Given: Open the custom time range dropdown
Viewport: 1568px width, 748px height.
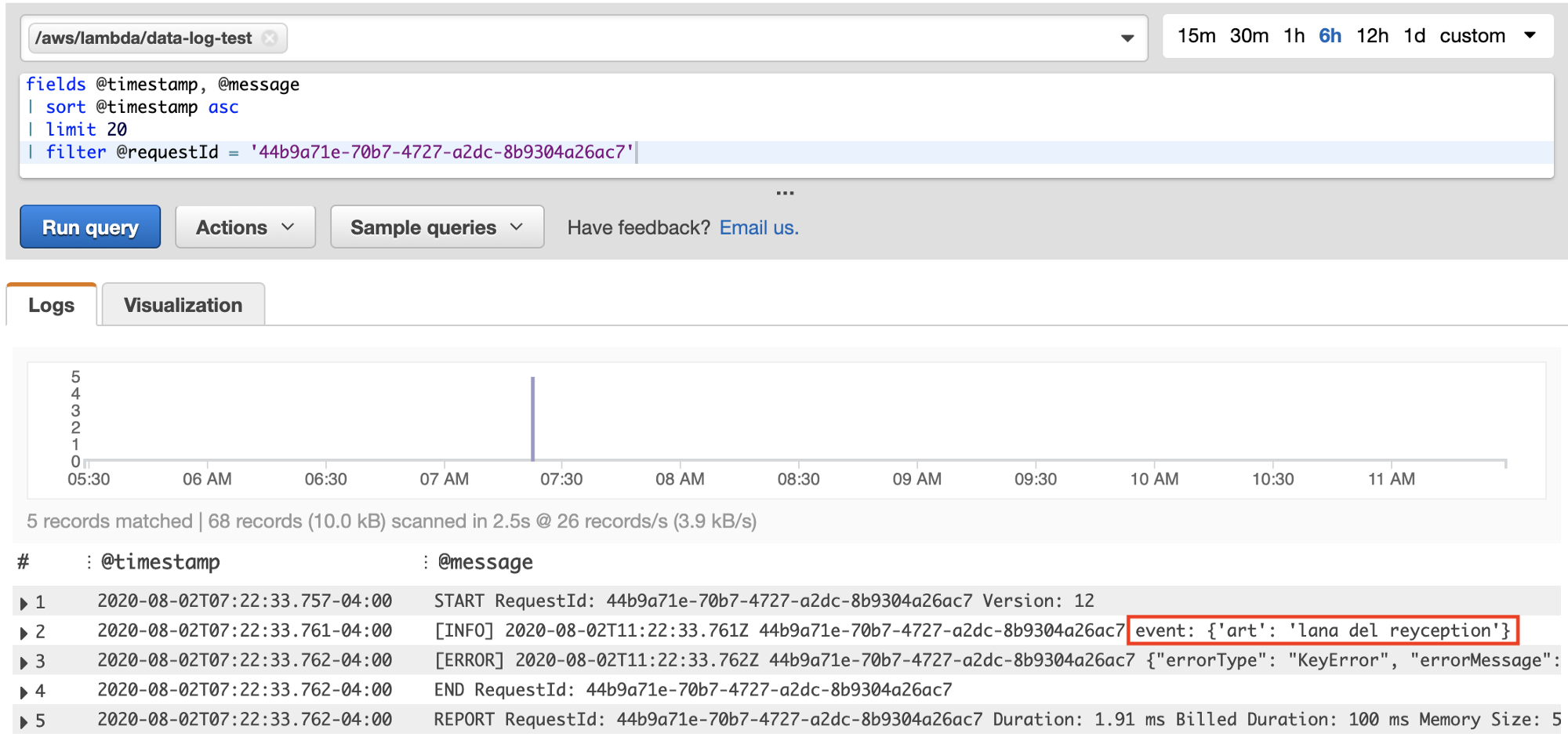Looking at the screenshot, I should pos(1486,36).
